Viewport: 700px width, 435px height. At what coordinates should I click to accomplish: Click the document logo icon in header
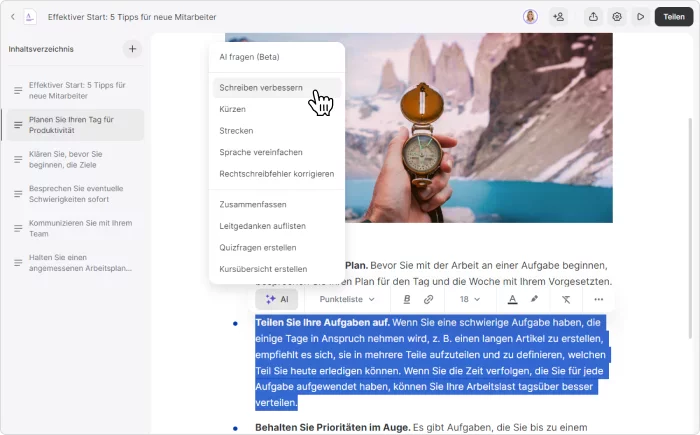click(29, 17)
